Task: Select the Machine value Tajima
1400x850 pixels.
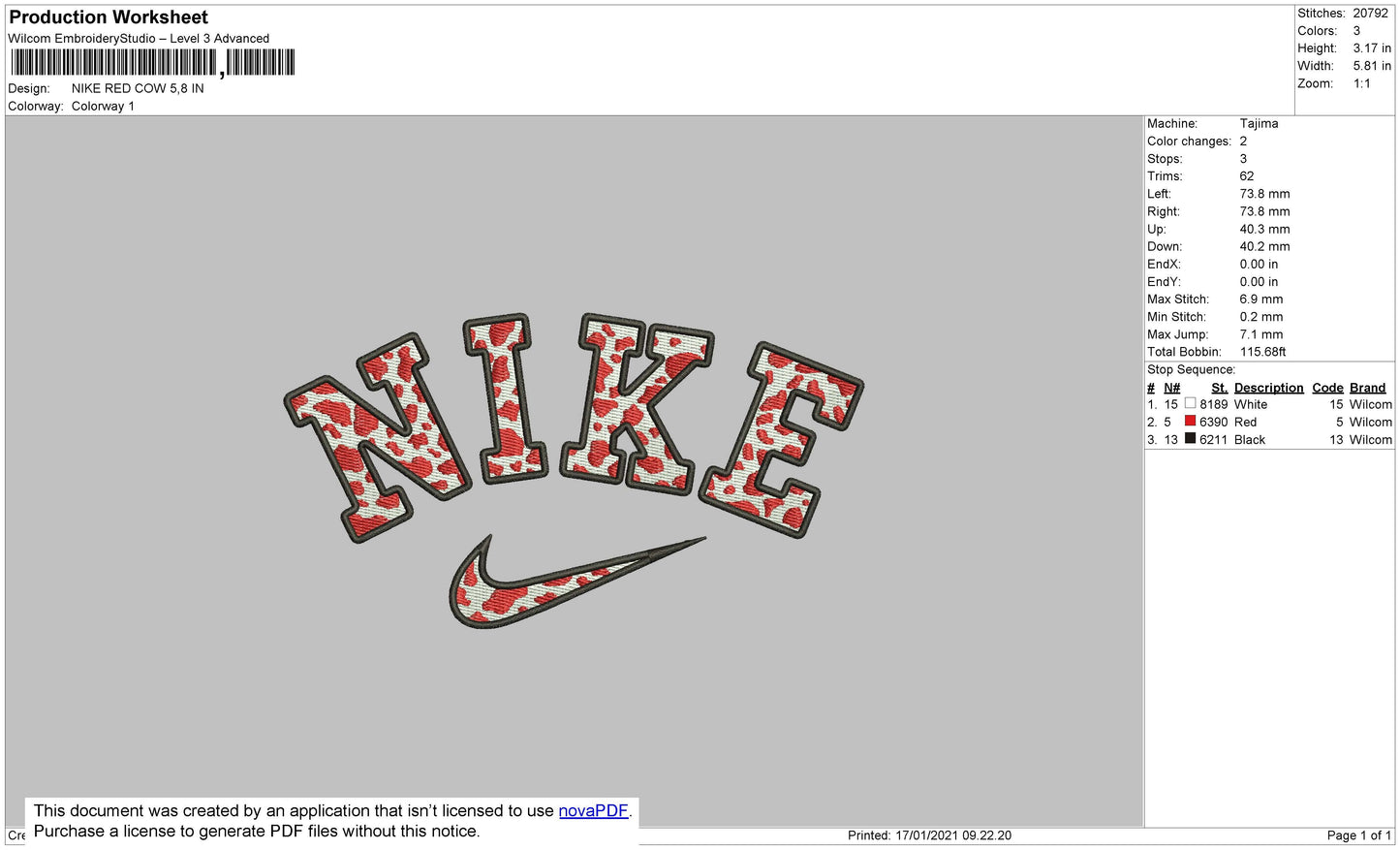Action: pyautogui.click(x=1259, y=124)
